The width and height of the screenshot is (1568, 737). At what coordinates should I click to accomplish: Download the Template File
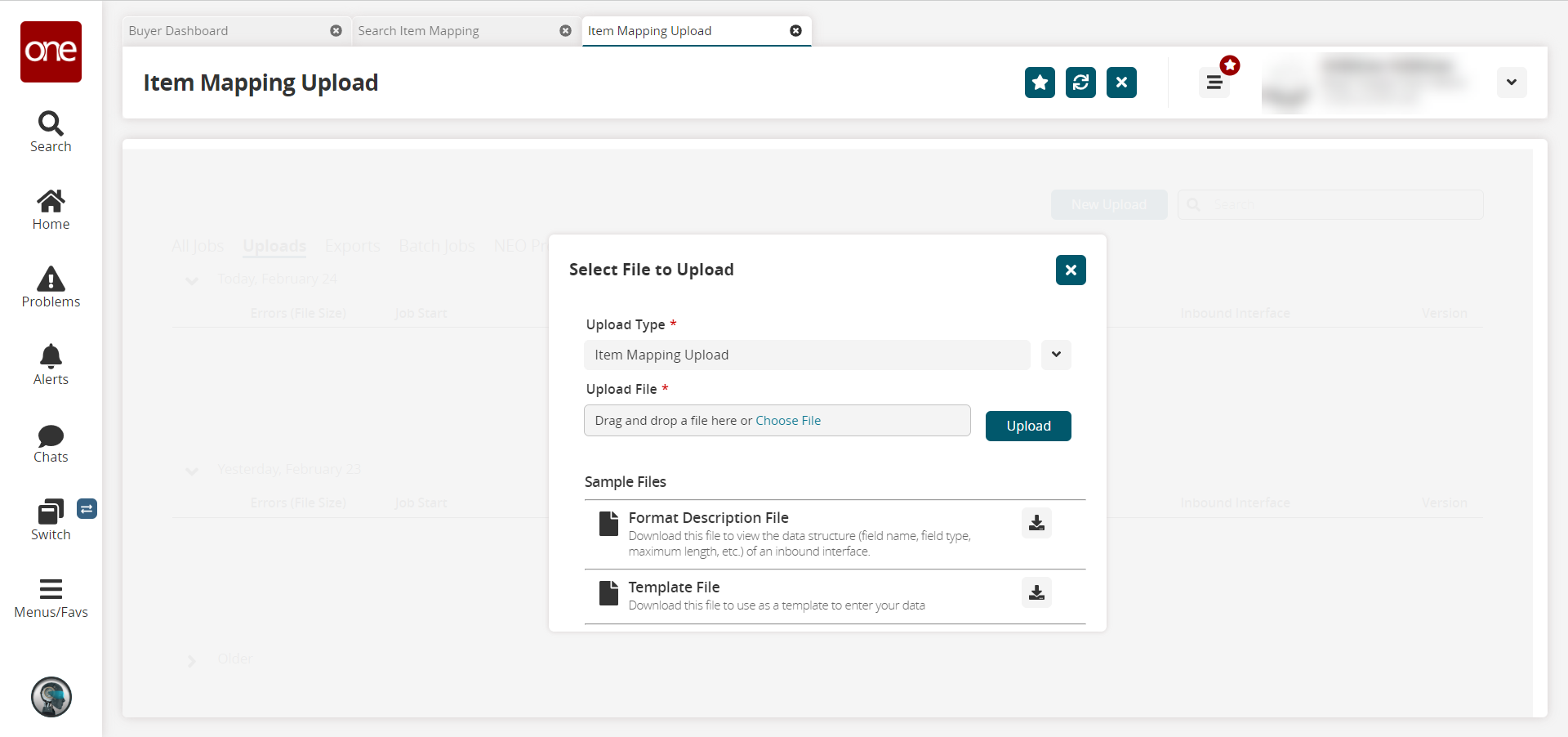point(1036,592)
